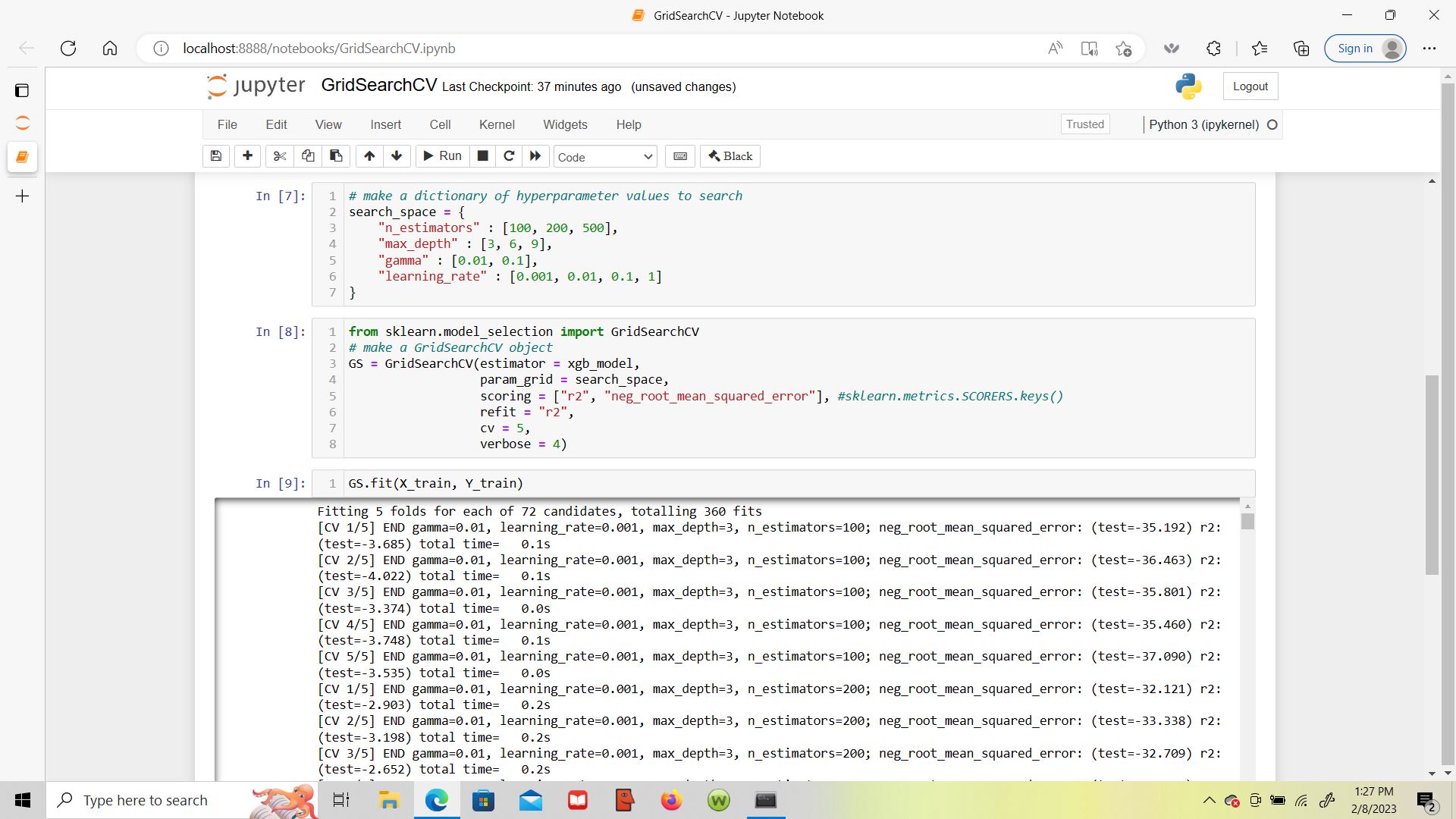Move selected cell up with arrow
Image resolution: width=1456 pixels, height=819 pixels.
(x=369, y=156)
